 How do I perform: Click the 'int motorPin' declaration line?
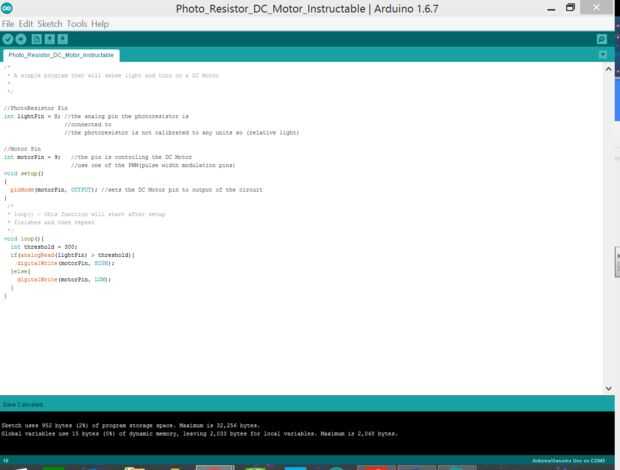point(98,157)
